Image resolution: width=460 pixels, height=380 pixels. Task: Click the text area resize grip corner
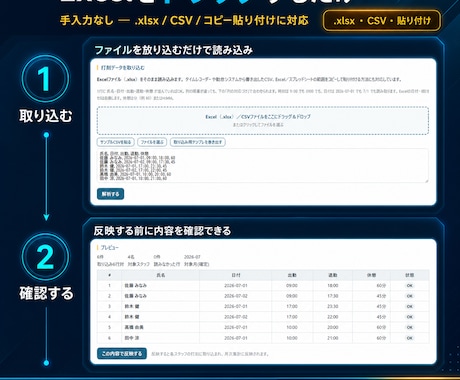pyautogui.click(x=426, y=181)
